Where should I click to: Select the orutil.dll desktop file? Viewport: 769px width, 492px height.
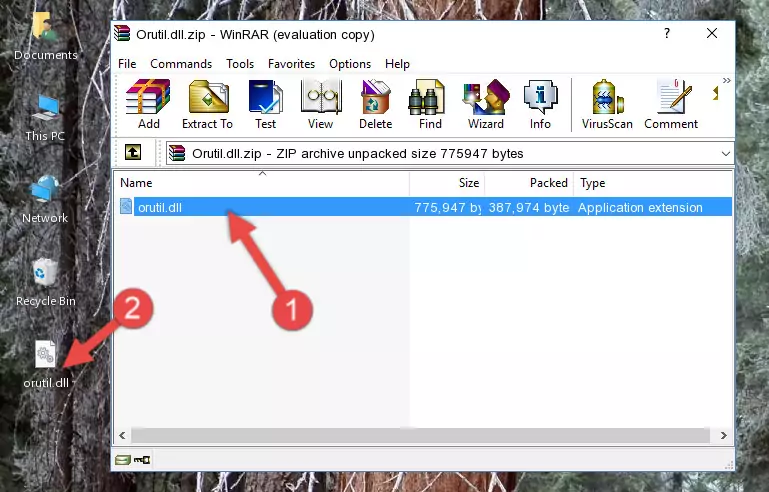46,364
